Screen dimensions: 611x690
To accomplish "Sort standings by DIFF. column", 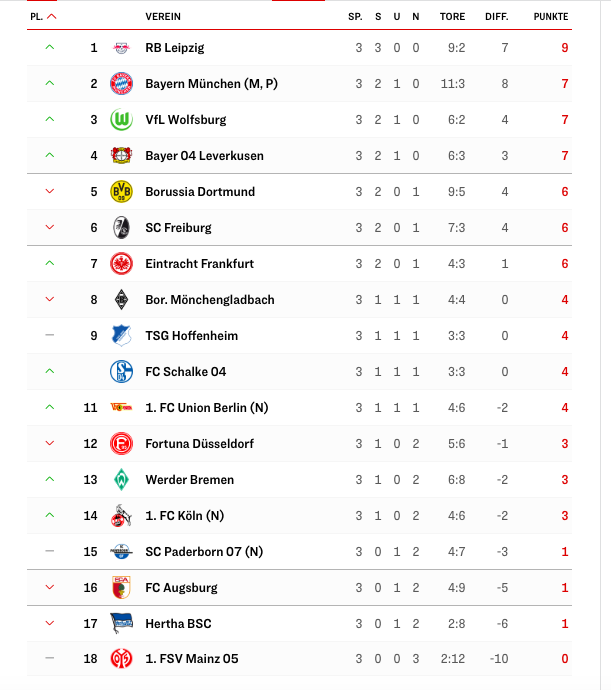I will tap(497, 17).
